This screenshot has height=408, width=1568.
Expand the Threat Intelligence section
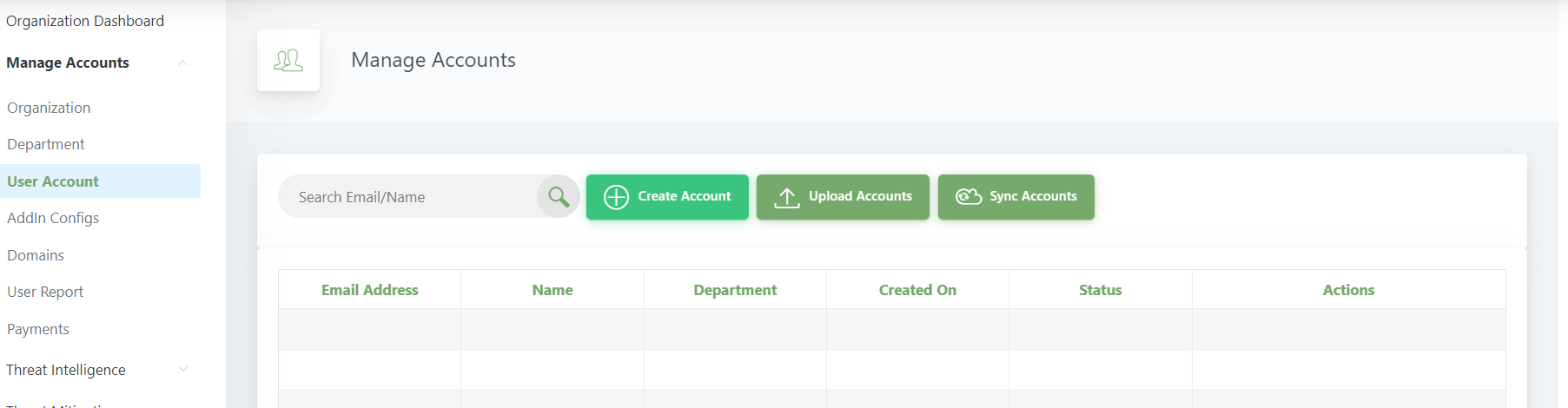pos(182,369)
